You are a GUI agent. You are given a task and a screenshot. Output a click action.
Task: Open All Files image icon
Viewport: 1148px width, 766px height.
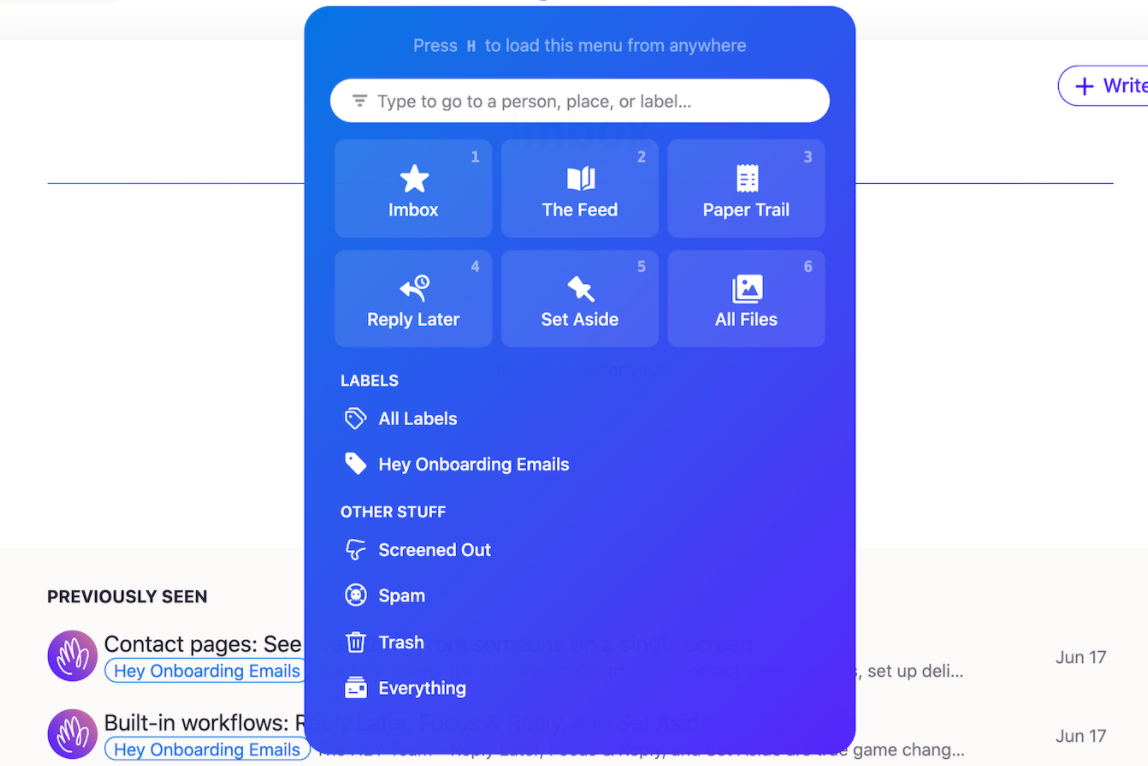pos(747,289)
